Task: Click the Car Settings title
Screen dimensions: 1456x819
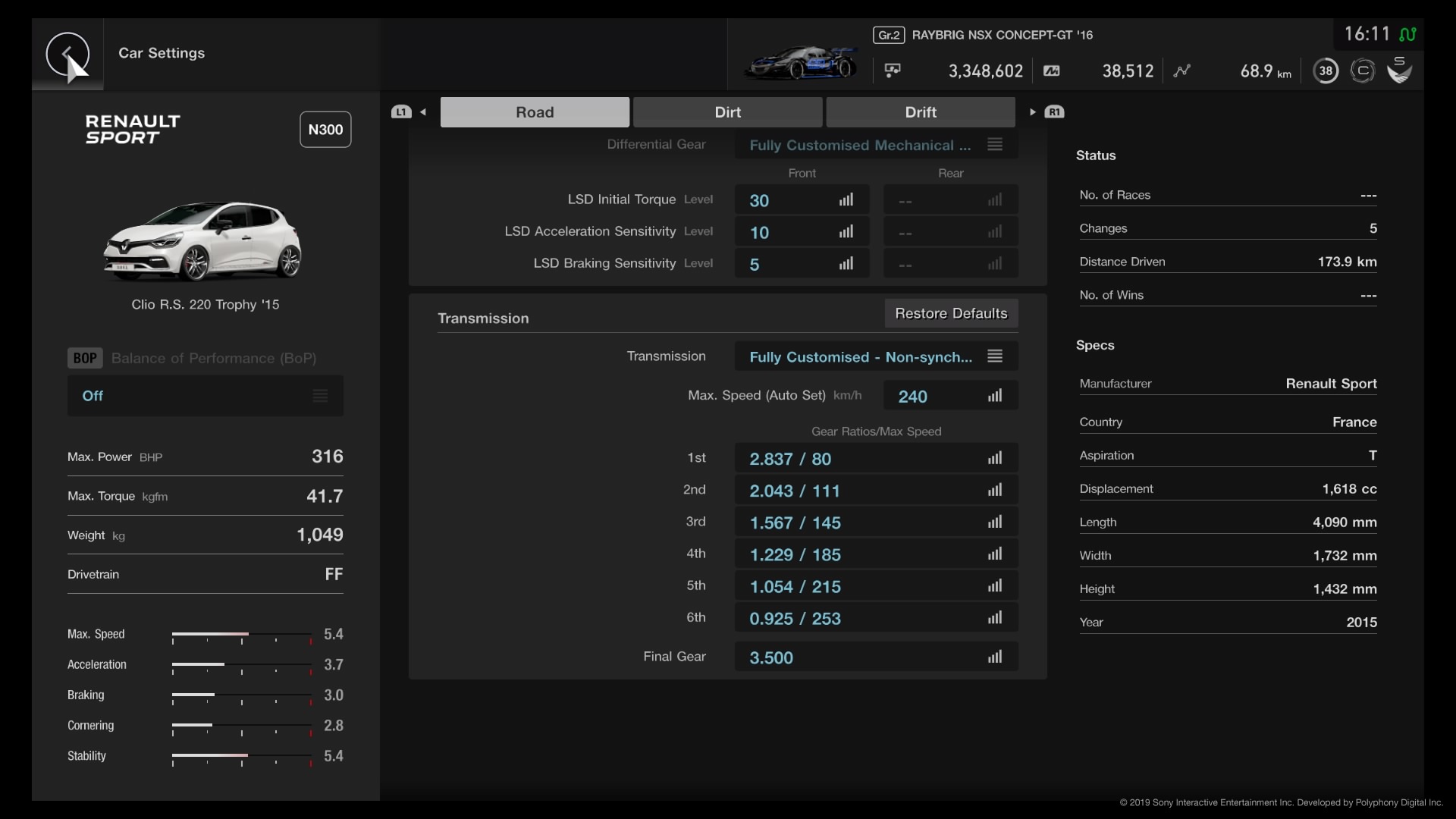Action: pos(162,53)
